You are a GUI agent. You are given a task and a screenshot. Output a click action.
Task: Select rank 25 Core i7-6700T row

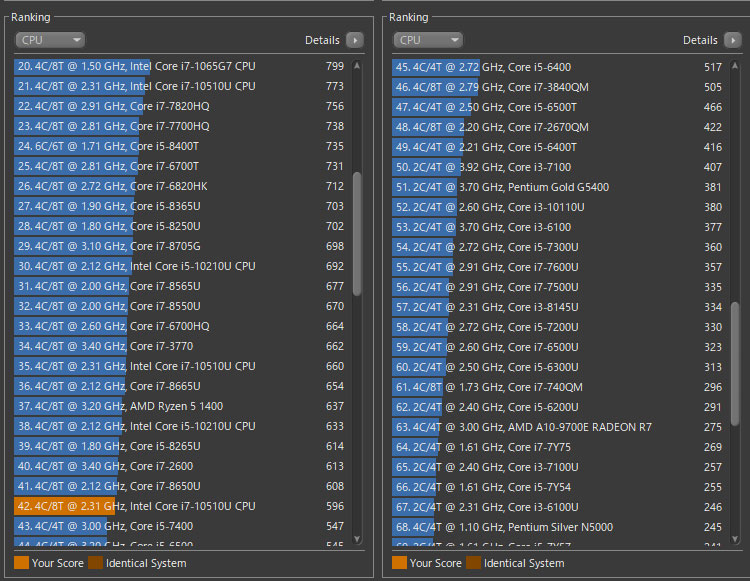pos(181,166)
